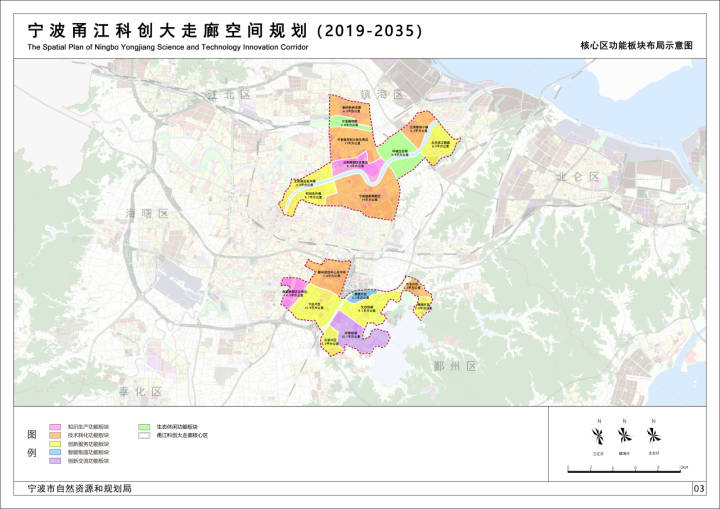The width and height of the screenshot is (720, 509).
Task: Click the white outlined core-area legend swatch
Action: tap(144, 435)
